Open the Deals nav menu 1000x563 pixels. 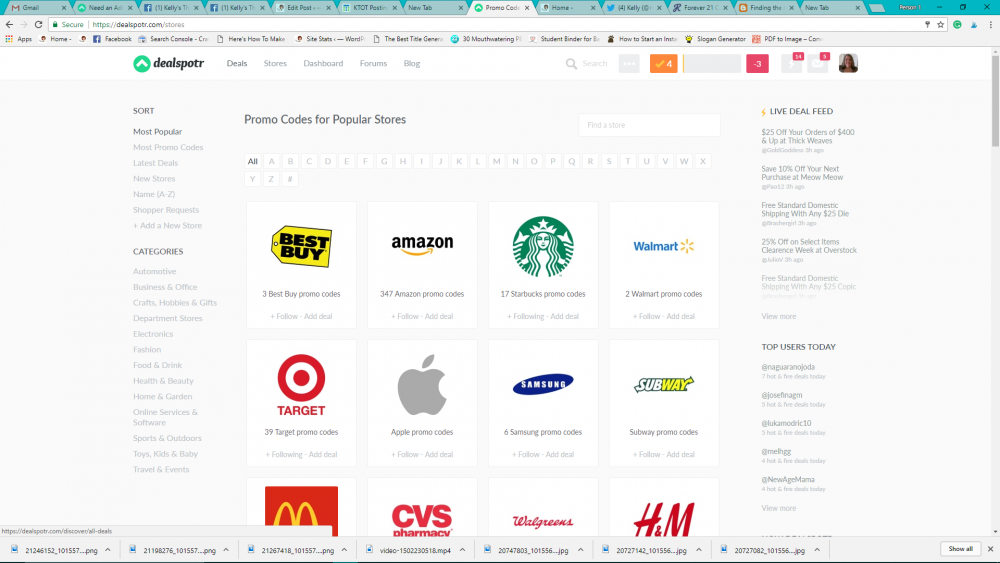[237, 63]
